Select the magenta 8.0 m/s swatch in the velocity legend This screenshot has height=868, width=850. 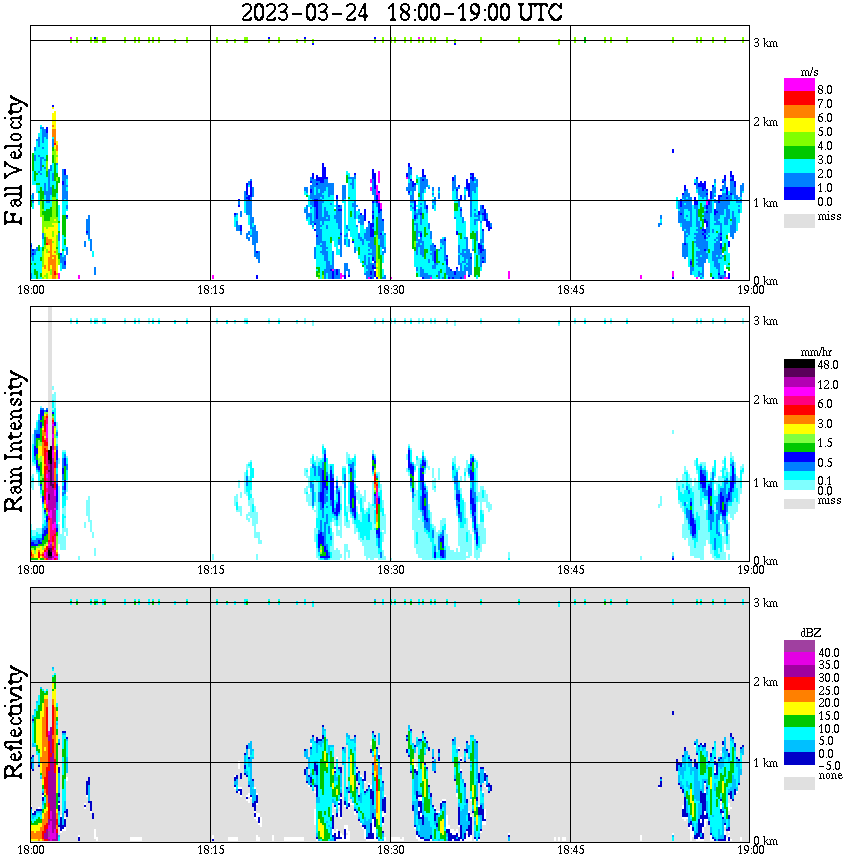click(x=799, y=85)
